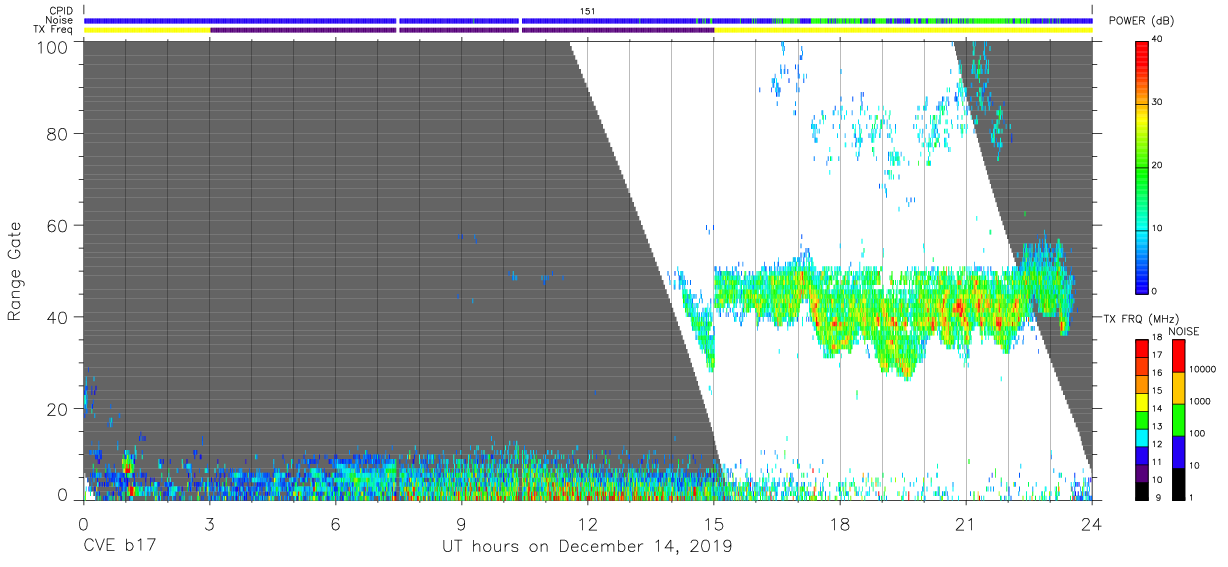Select black 9–10 MHz swatch in TX FRQ legend
The image size is (1228, 567).
1142,490
